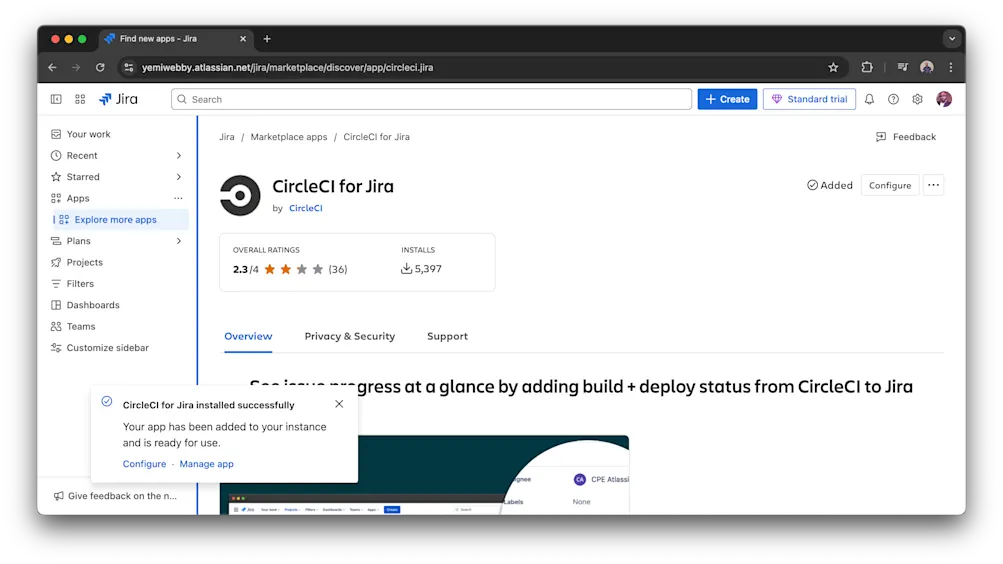Screen dimensions: 1003x564
Task: Dismiss the installed successfully notification
Action: (x=339, y=404)
